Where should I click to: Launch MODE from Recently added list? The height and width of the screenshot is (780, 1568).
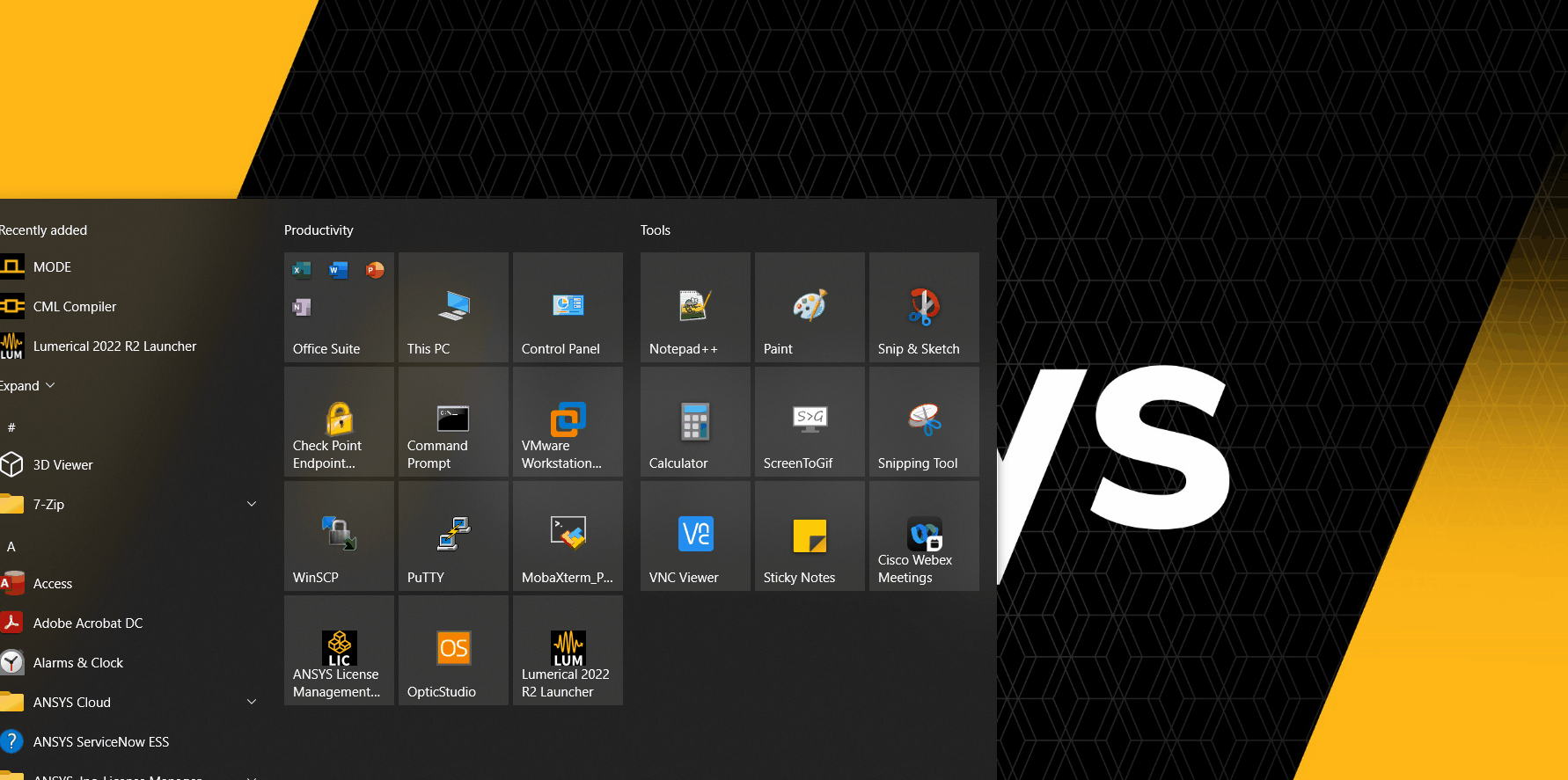click(132, 266)
